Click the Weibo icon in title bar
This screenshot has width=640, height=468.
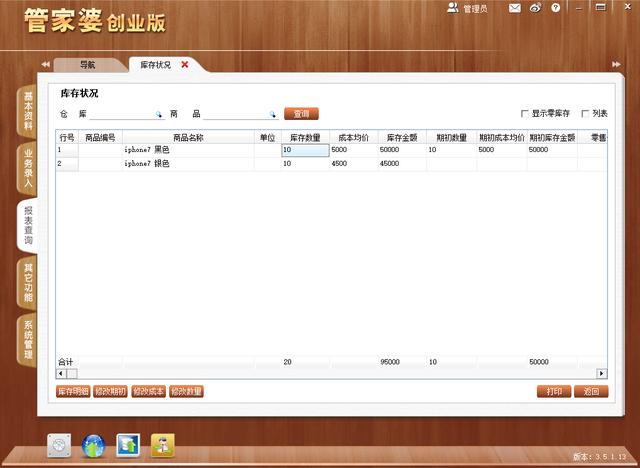535,8
